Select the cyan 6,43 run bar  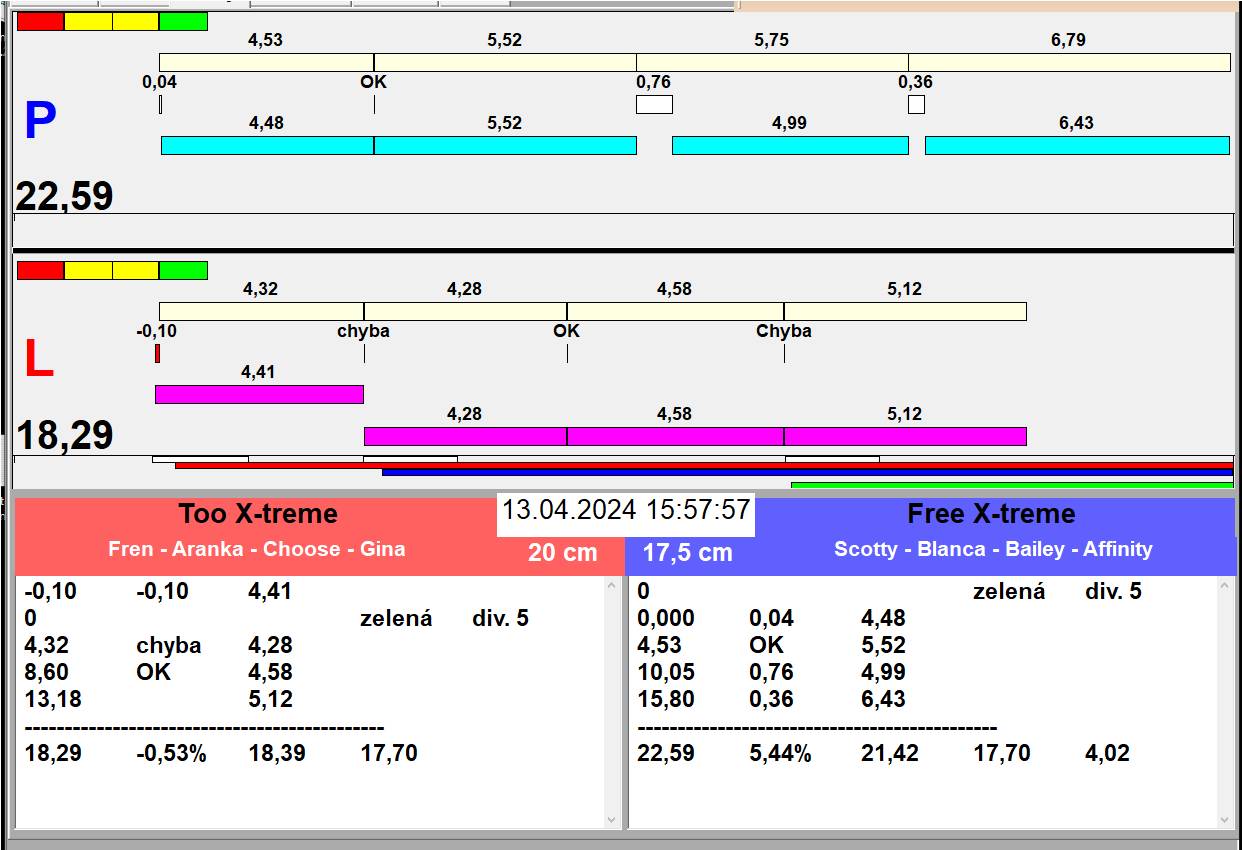click(x=1077, y=145)
